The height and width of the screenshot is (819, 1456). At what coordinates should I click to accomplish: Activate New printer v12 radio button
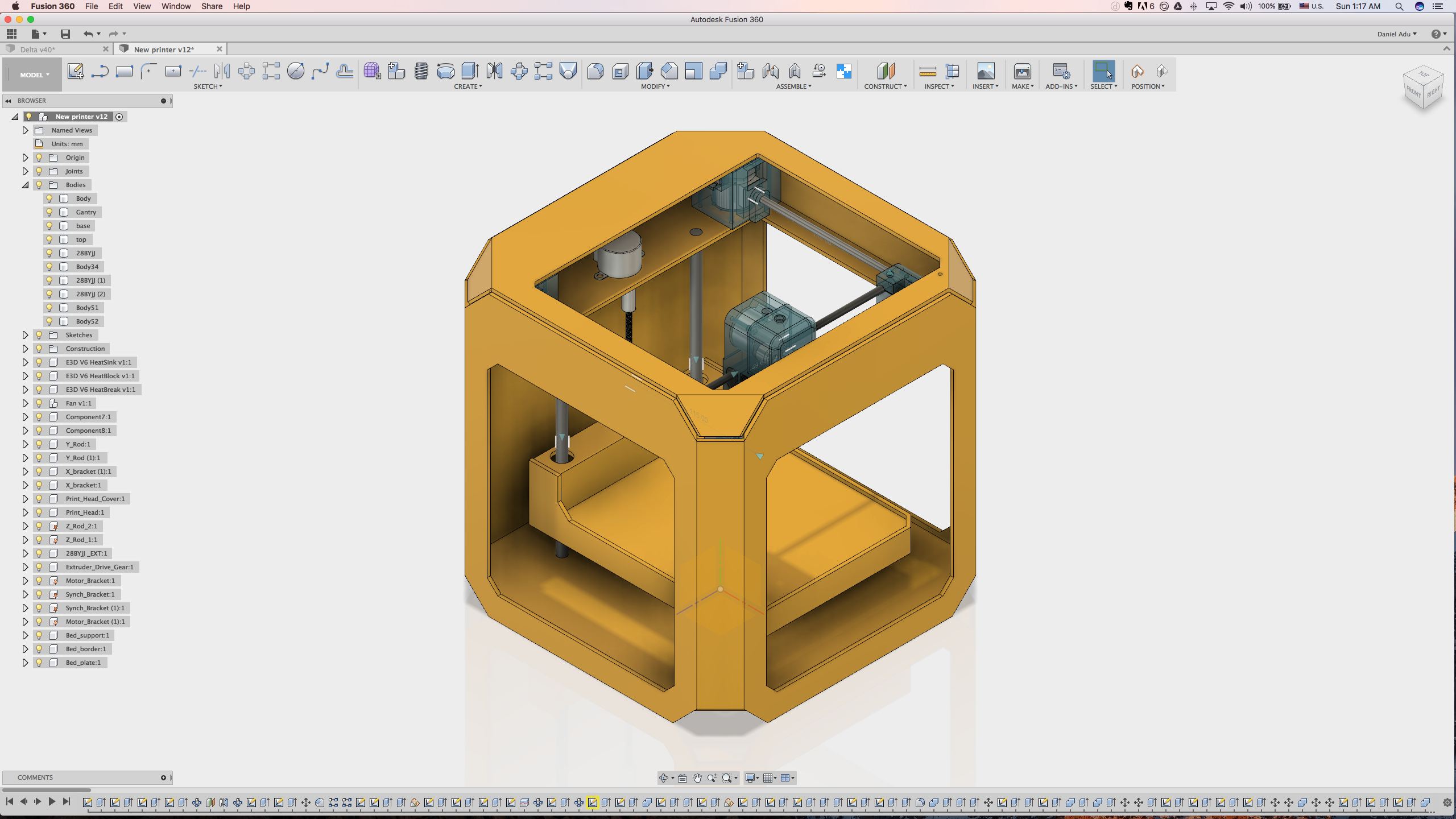[x=119, y=117]
